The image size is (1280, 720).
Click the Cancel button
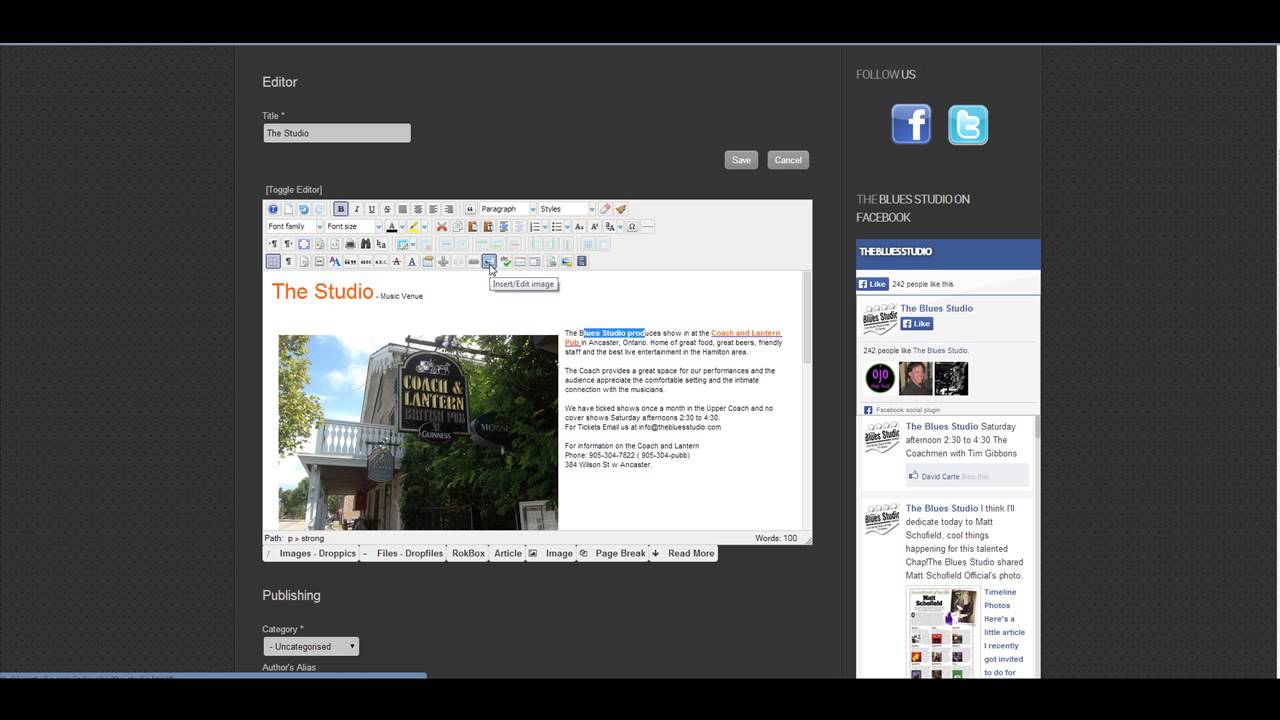pos(788,160)
